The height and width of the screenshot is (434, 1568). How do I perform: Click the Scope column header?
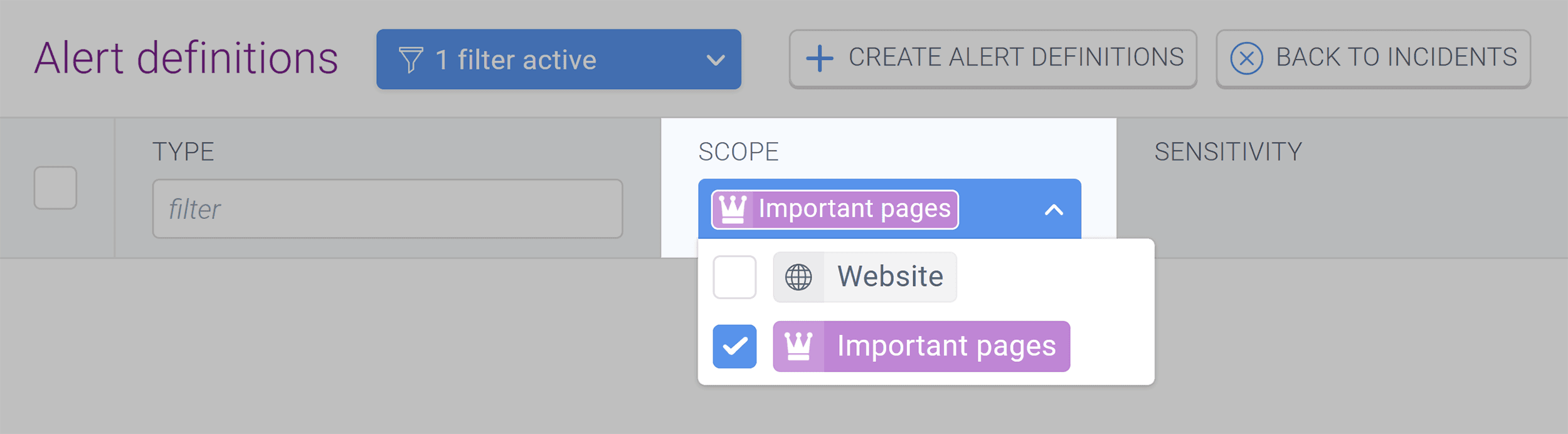coord(739,151)
